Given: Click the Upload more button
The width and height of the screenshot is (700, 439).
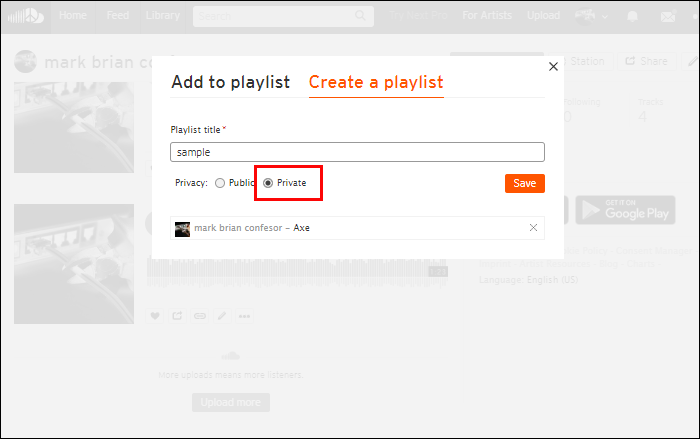Looking at the screenshot, I should (x=230, y=402).
